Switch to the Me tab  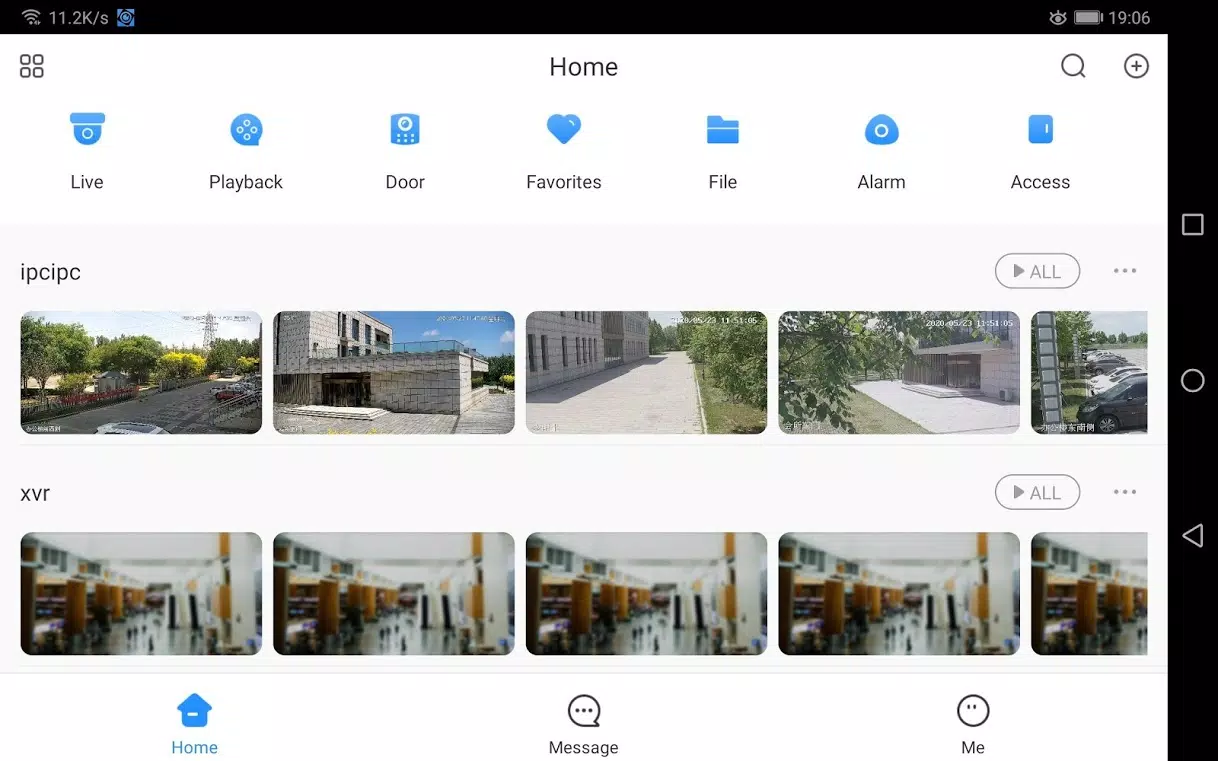tap(973, 725)
